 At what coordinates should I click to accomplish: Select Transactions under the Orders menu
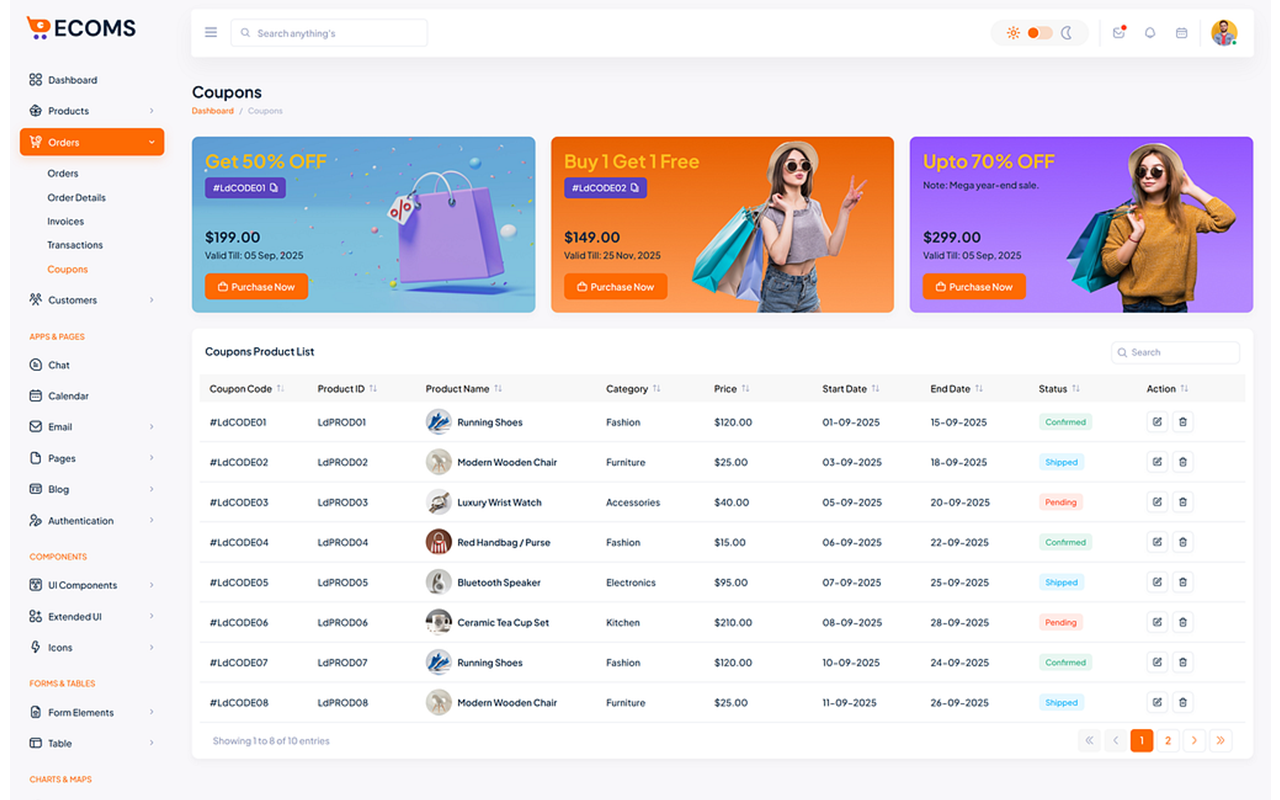[75, 244]
